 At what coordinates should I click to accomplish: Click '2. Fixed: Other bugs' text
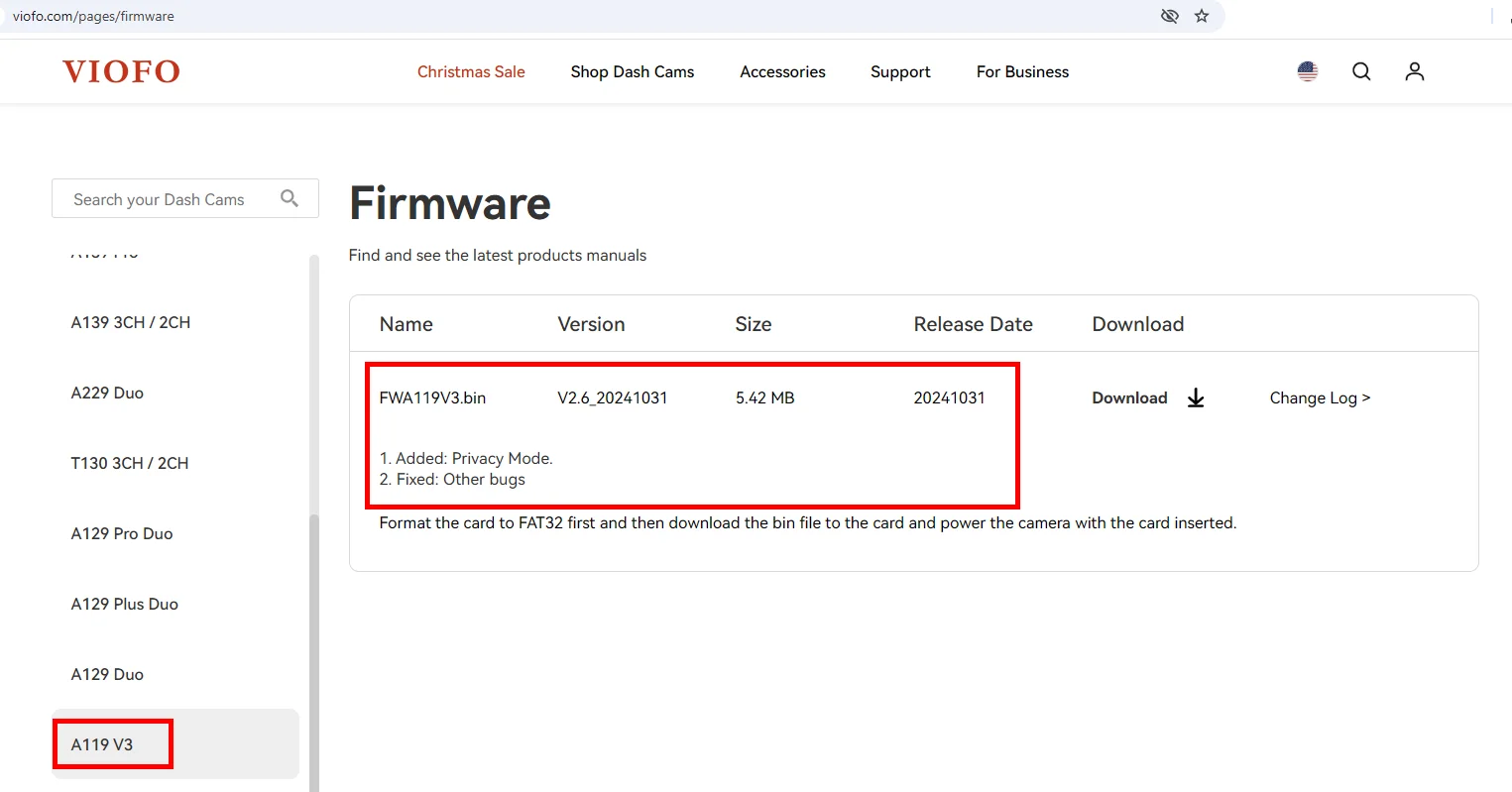click(x=452, y=479)
